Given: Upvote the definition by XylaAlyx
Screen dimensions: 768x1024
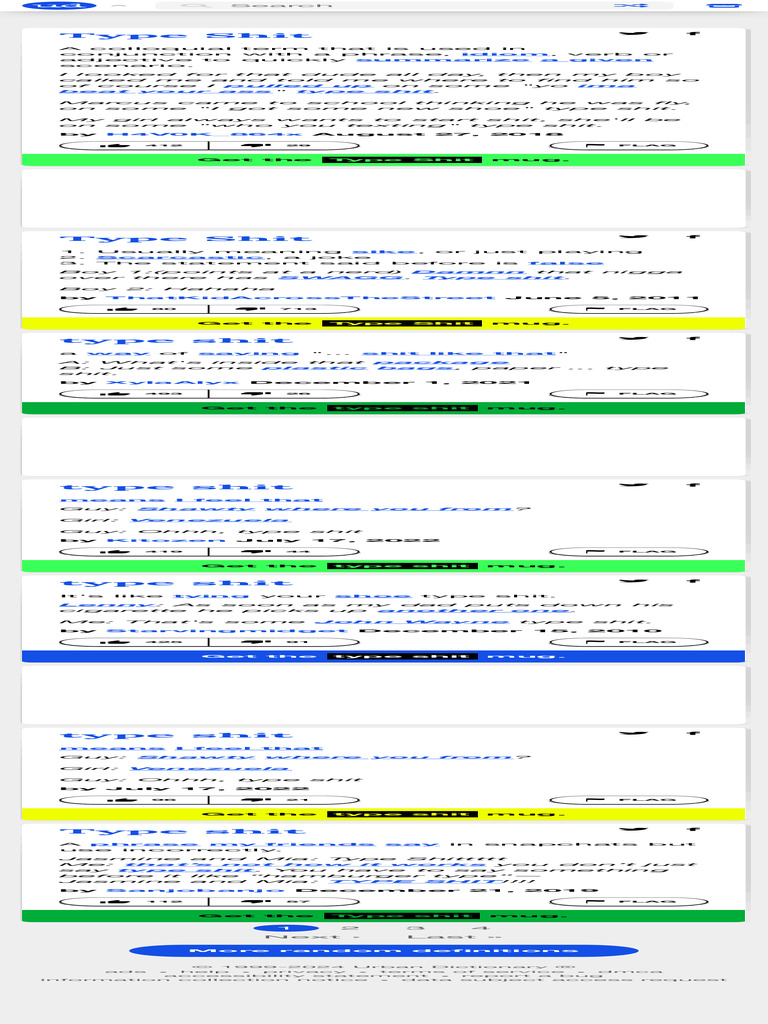Looking at the screenshot, I should pos(134,394).
